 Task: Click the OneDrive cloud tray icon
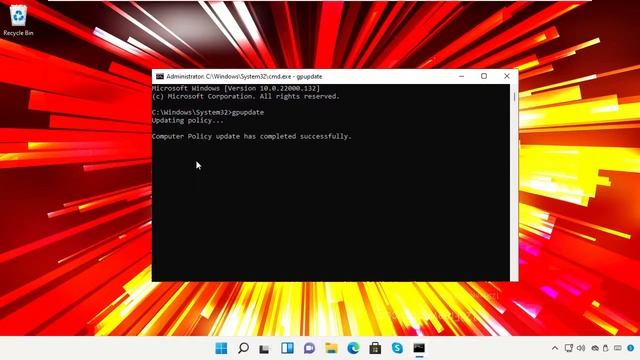tap(595, 348)
